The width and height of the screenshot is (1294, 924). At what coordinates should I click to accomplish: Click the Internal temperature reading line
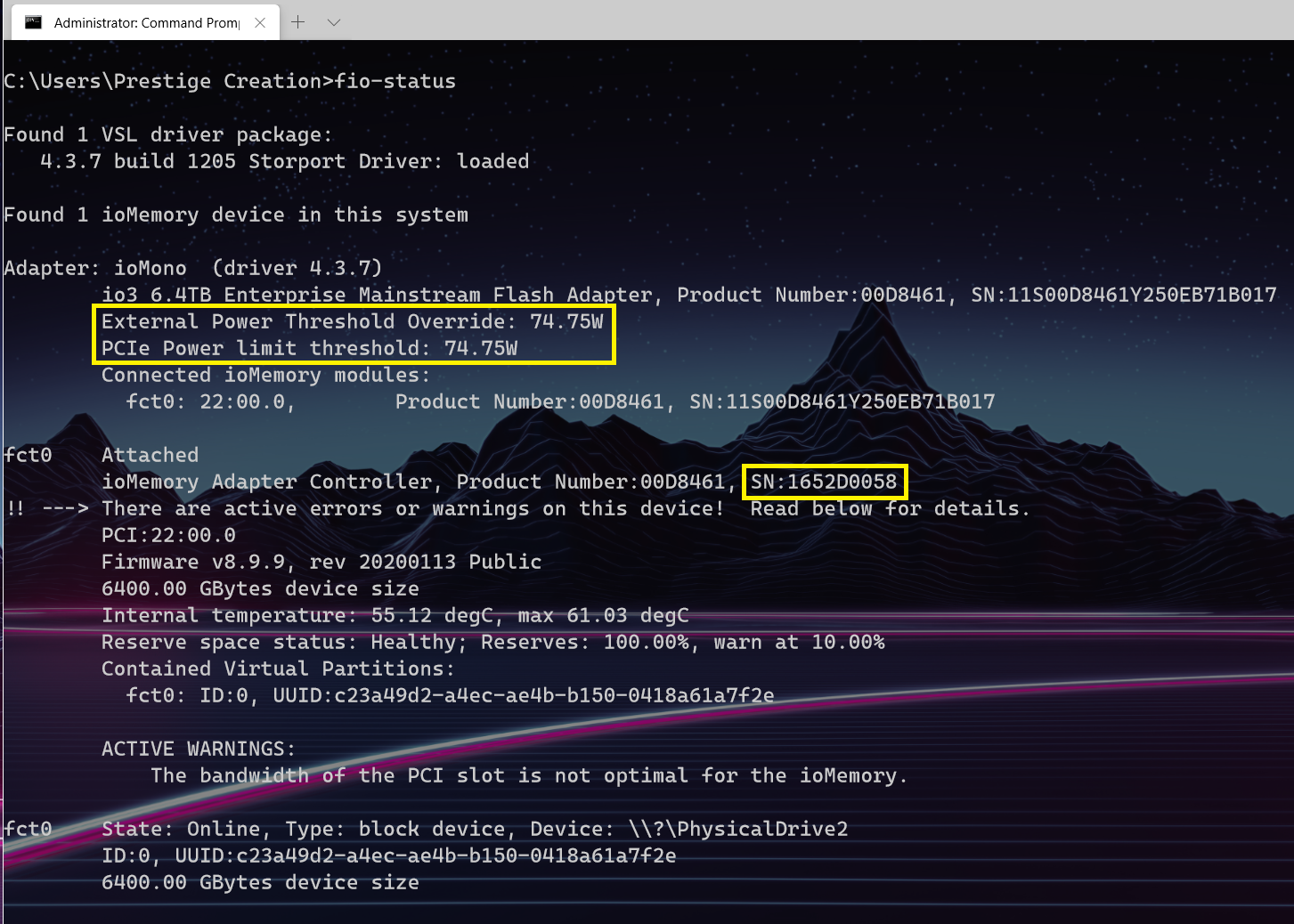(x=395, y=615)
